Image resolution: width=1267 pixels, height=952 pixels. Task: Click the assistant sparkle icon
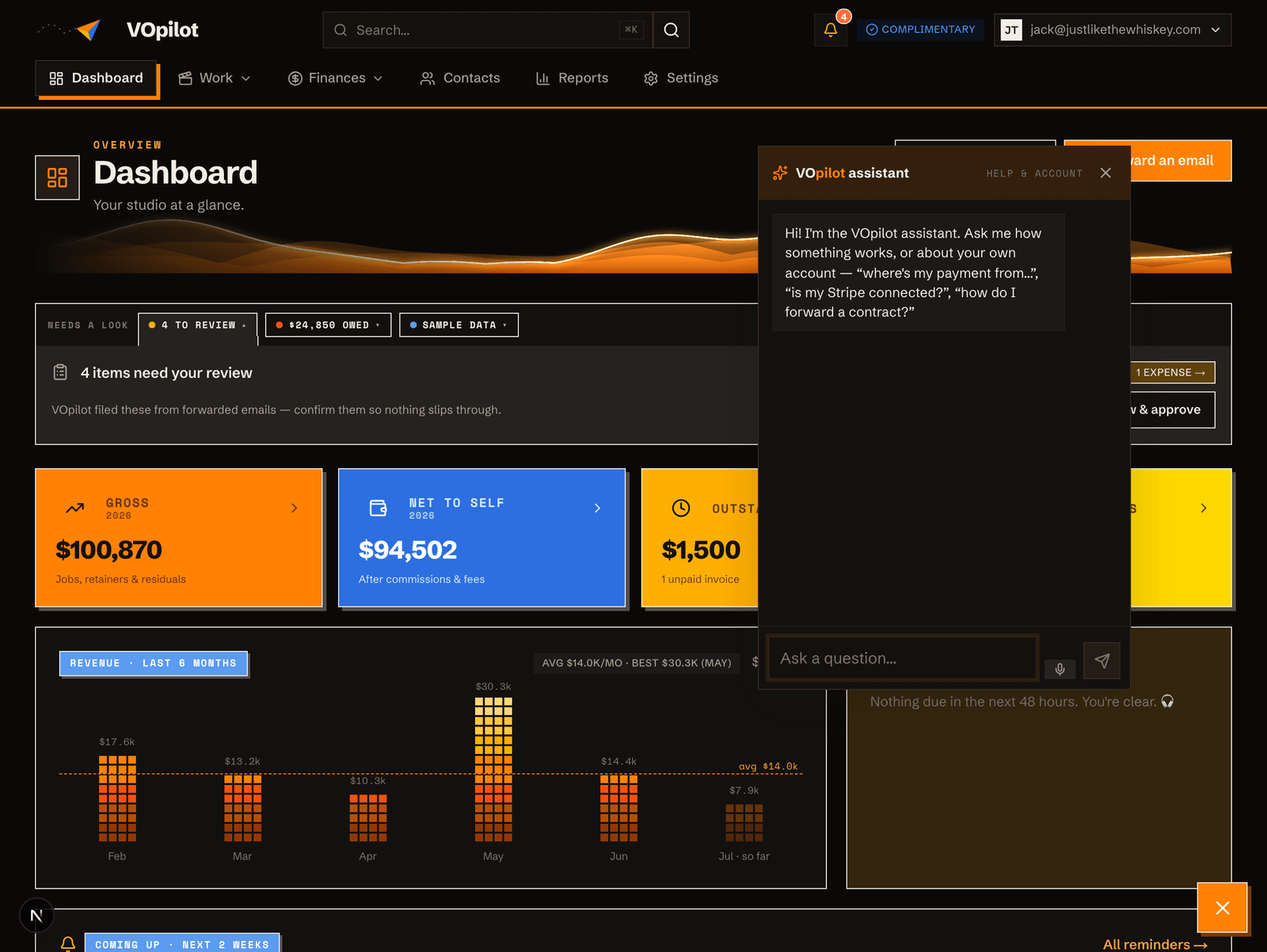click(x=780, y=173)
